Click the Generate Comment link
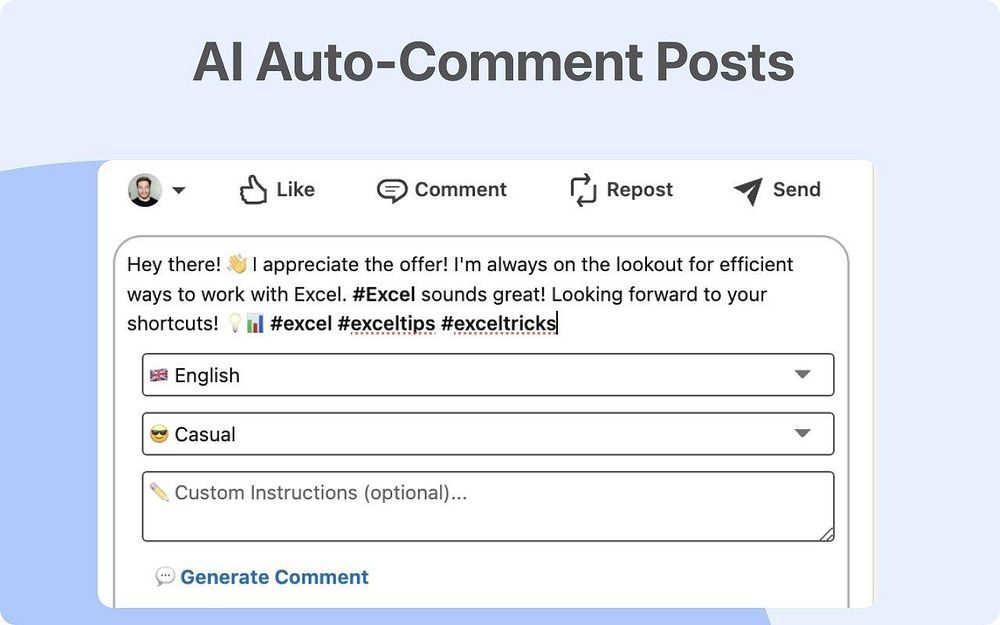The image size is (1000, 625). (274, 577)
